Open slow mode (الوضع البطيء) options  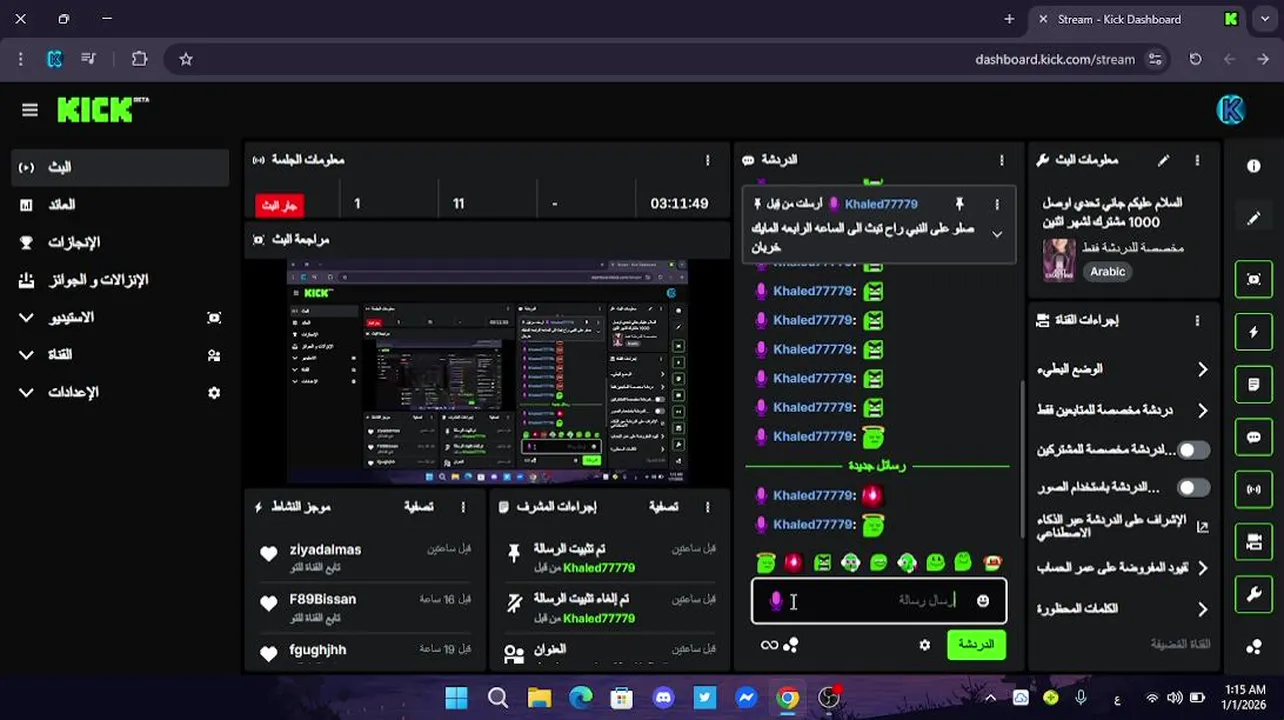[x=1125, y=369]
